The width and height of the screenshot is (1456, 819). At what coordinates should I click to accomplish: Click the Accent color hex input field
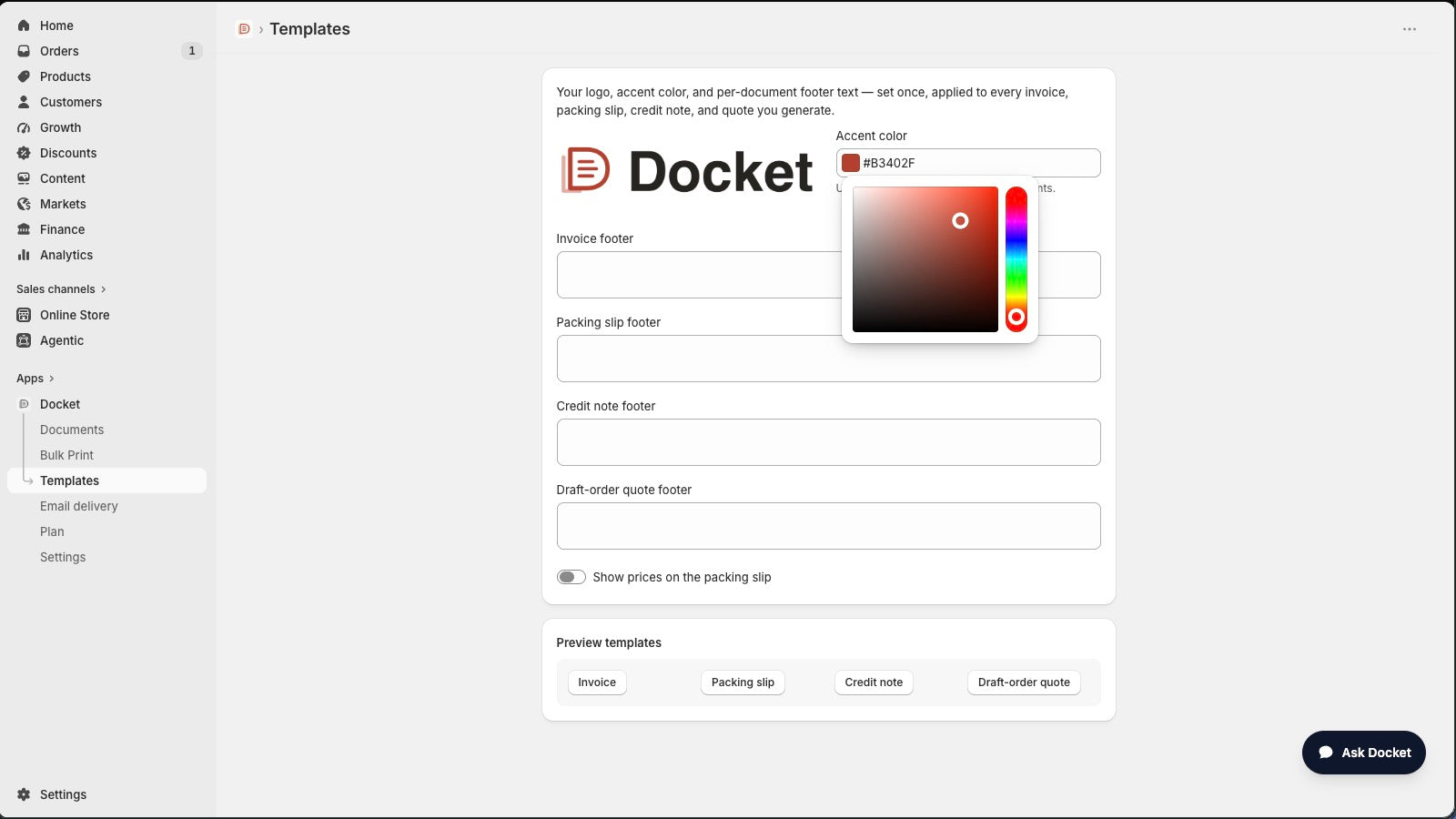(x=968, y=163)
